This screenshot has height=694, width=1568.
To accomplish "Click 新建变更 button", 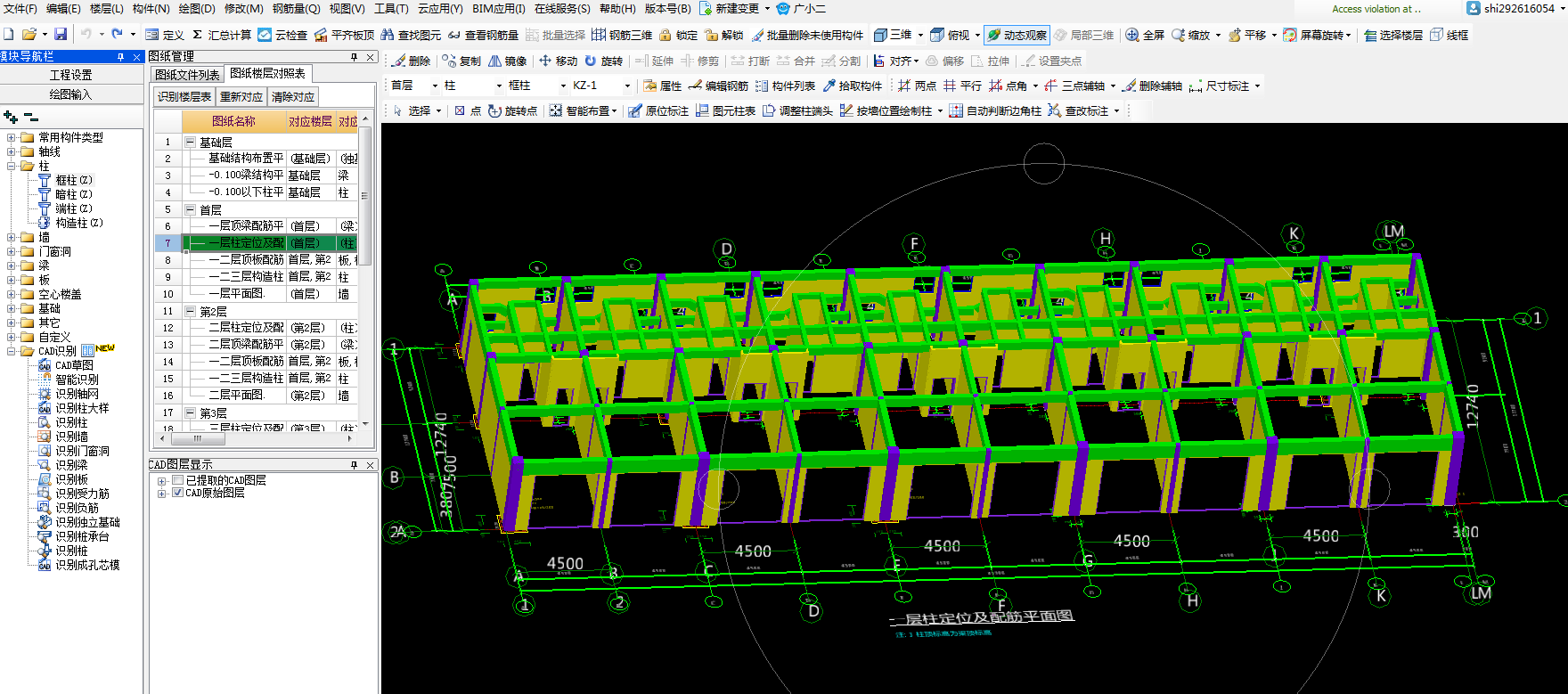I will click(735, 8).
